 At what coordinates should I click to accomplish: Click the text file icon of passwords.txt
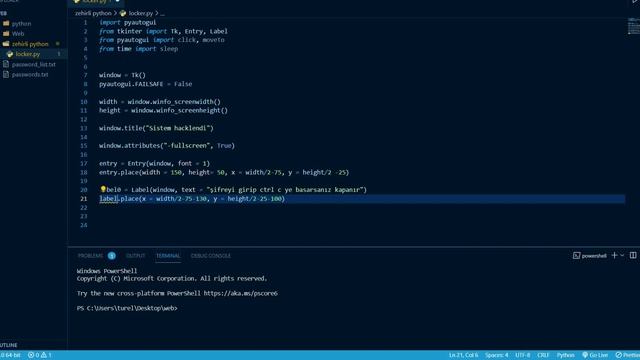pyautogui.click(x=6, y=74)
